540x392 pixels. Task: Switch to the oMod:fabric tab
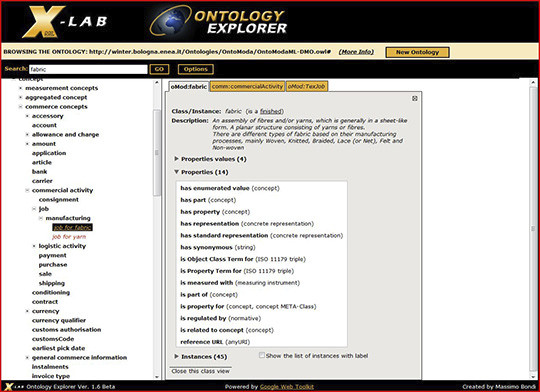click(x=189, y=86)
